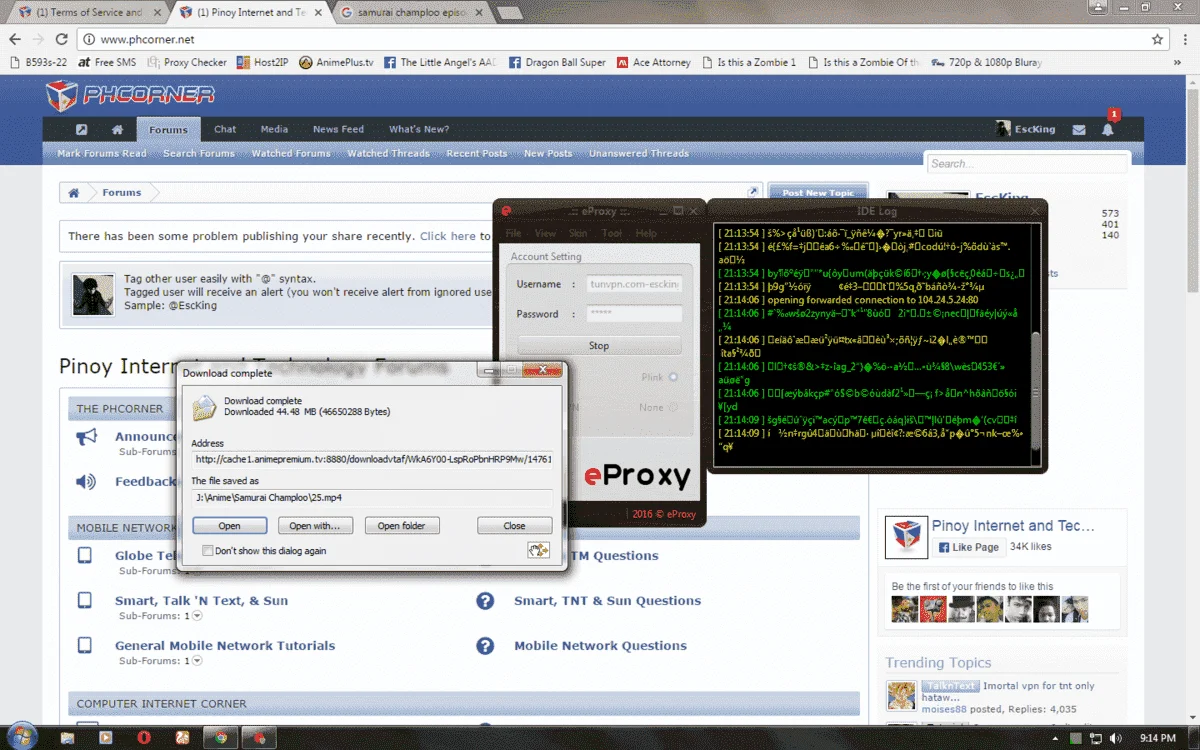Open the PHCorner logo homepage
The width and height of the screenshot is (1200, 750).
tap(130, 96)
